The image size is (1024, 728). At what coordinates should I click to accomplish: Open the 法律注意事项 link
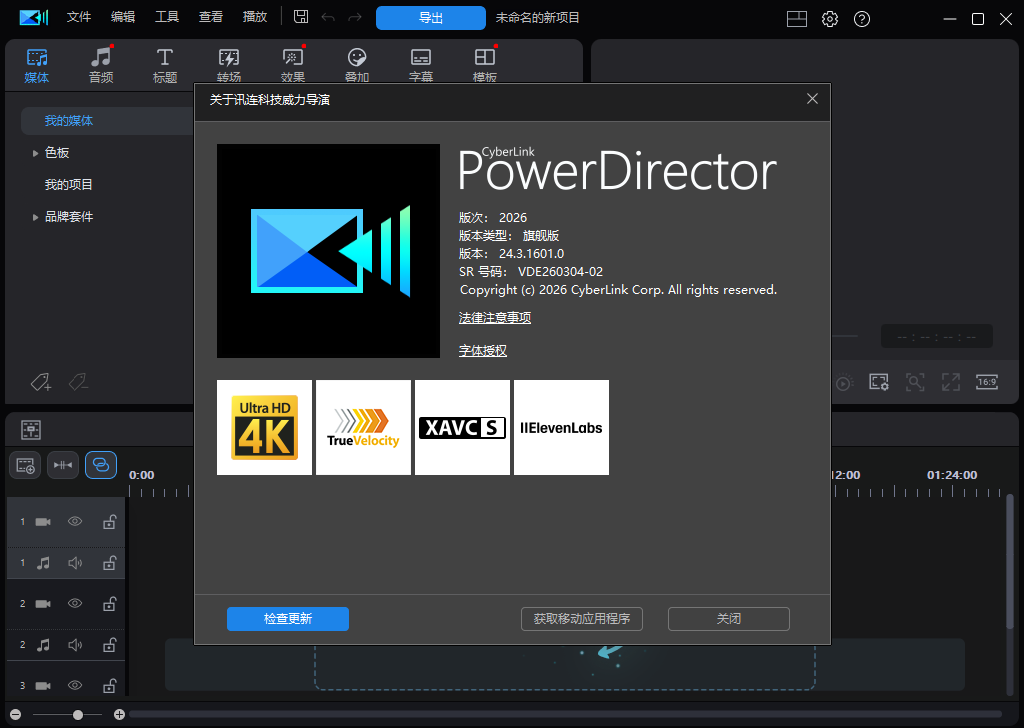click(495, 318)
